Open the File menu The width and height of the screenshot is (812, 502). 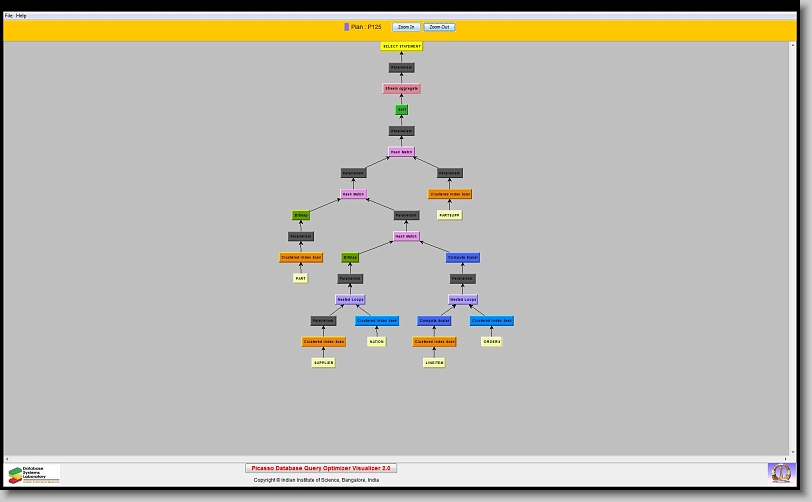tap(9, 16)
